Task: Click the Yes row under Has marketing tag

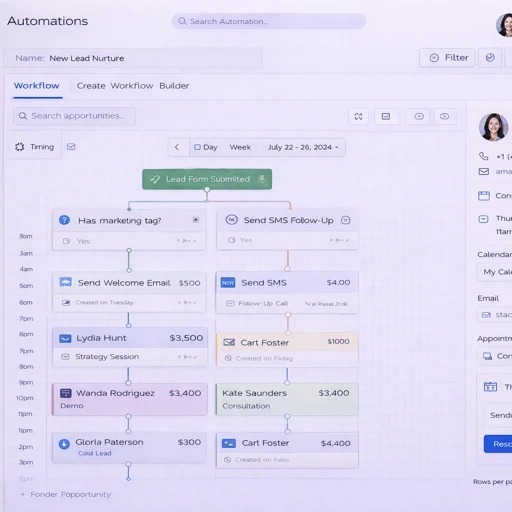Action: 129,241
